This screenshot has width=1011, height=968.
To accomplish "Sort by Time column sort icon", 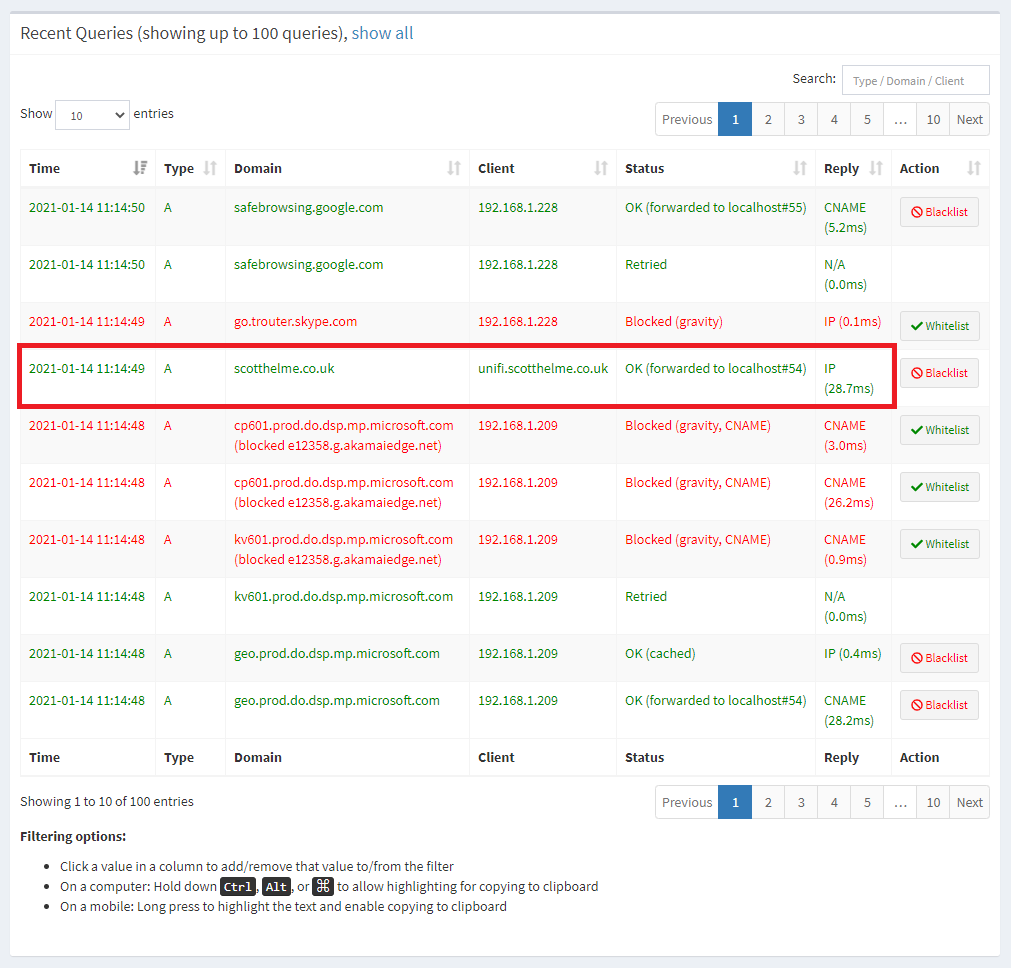I will click(x=140, y=168).
